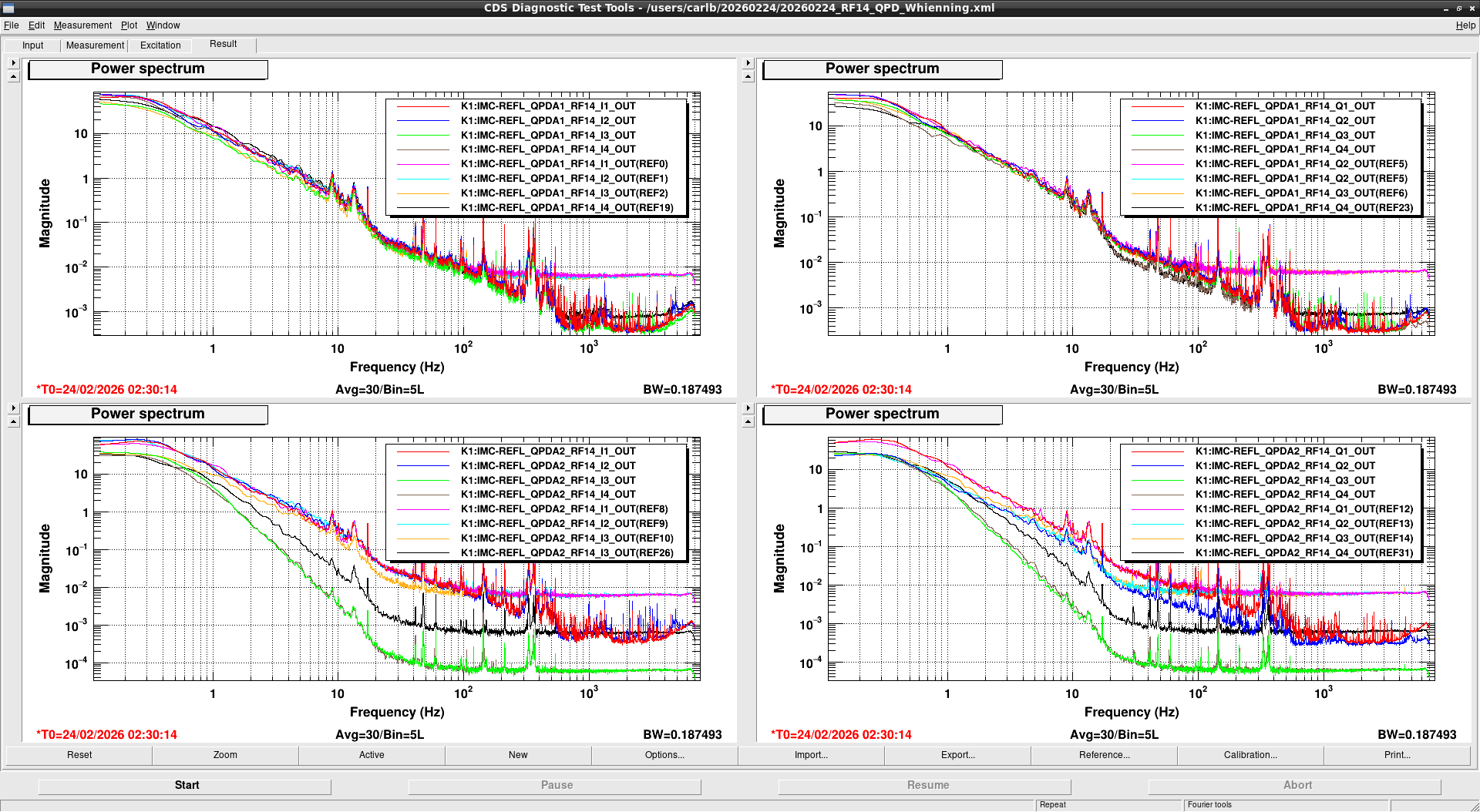Select the QPDA2 Q1 plot's Power spectrum title
This screenshot has height=812, width=1480.
pyautogui.click(x=883, y=414)
